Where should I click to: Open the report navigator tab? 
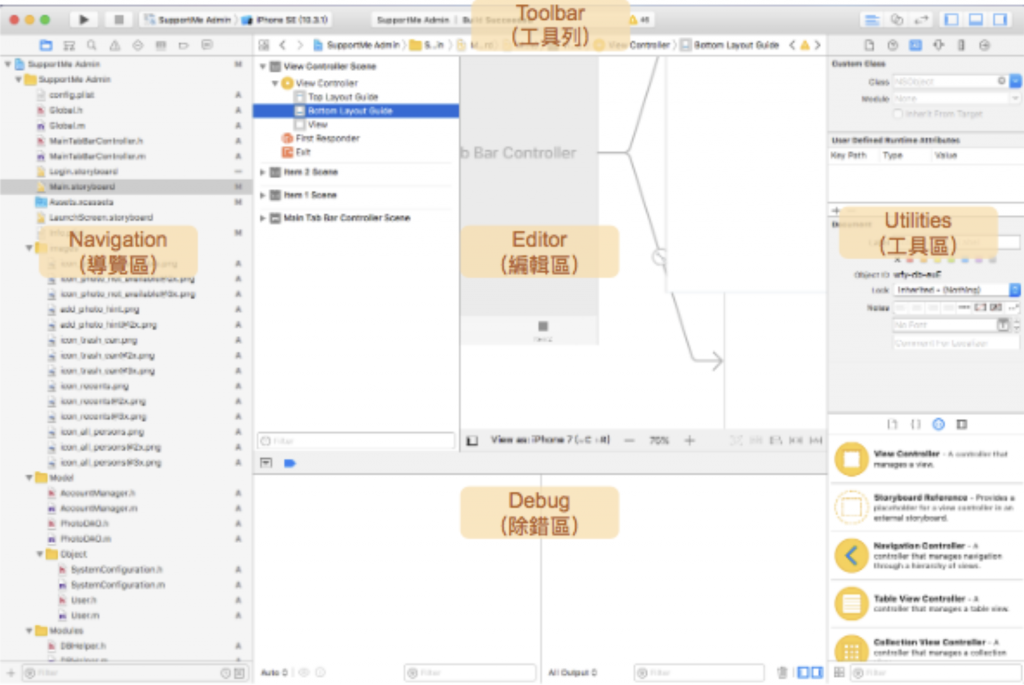(x=207, y=45)
